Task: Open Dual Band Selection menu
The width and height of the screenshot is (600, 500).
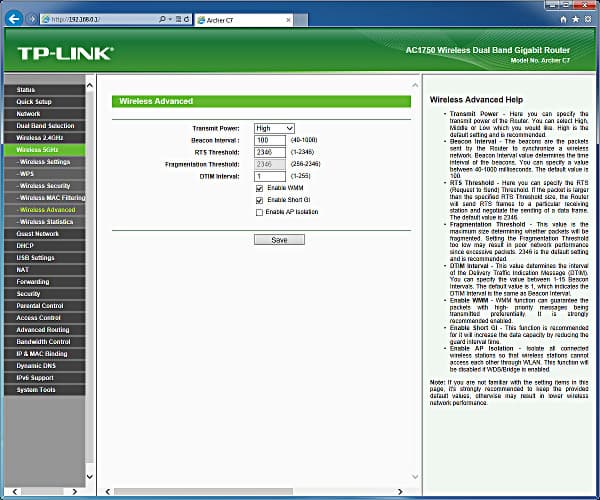Action: coord(44,125)
